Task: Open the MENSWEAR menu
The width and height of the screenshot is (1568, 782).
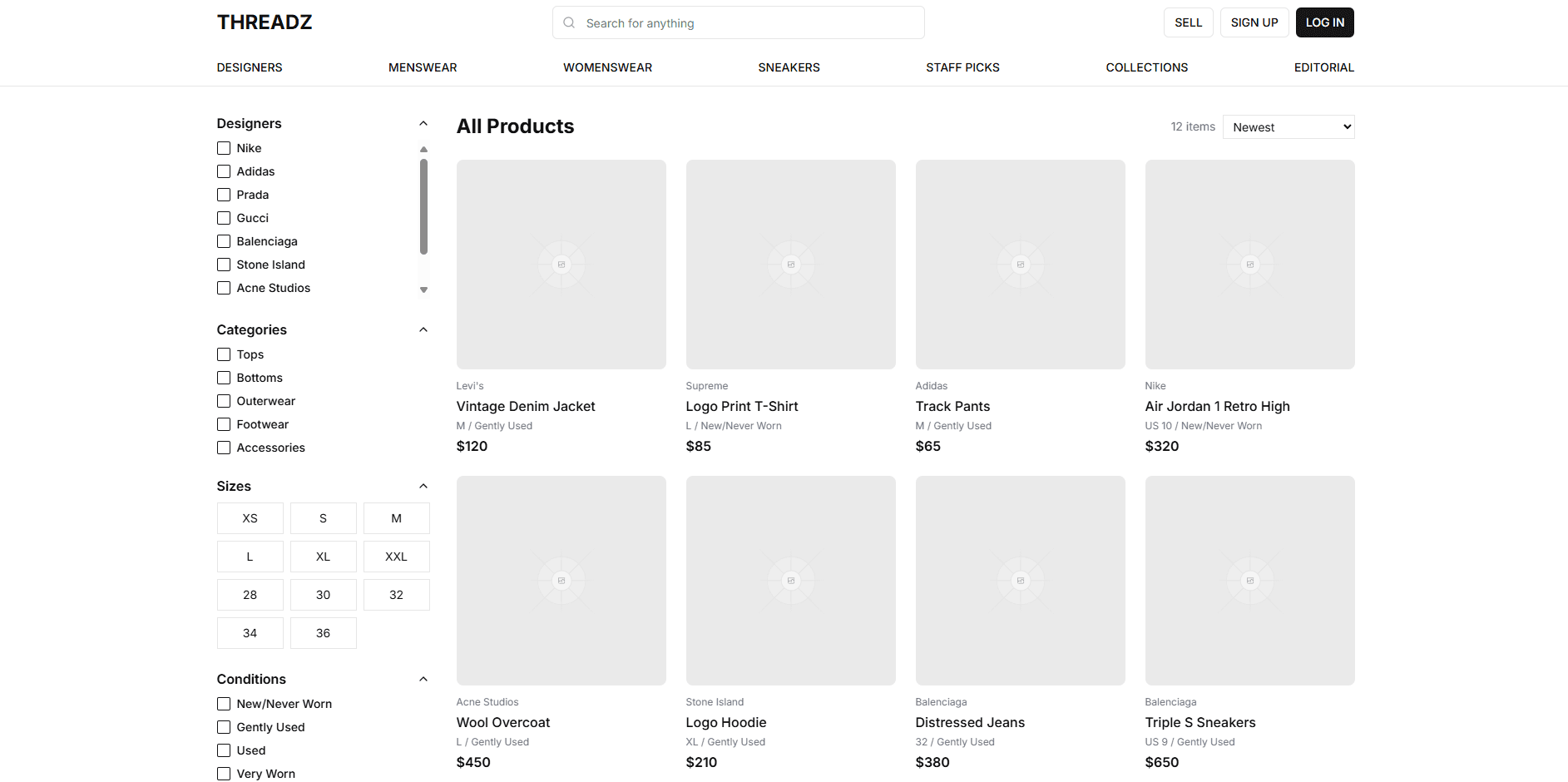Action: tap(423, 67)
